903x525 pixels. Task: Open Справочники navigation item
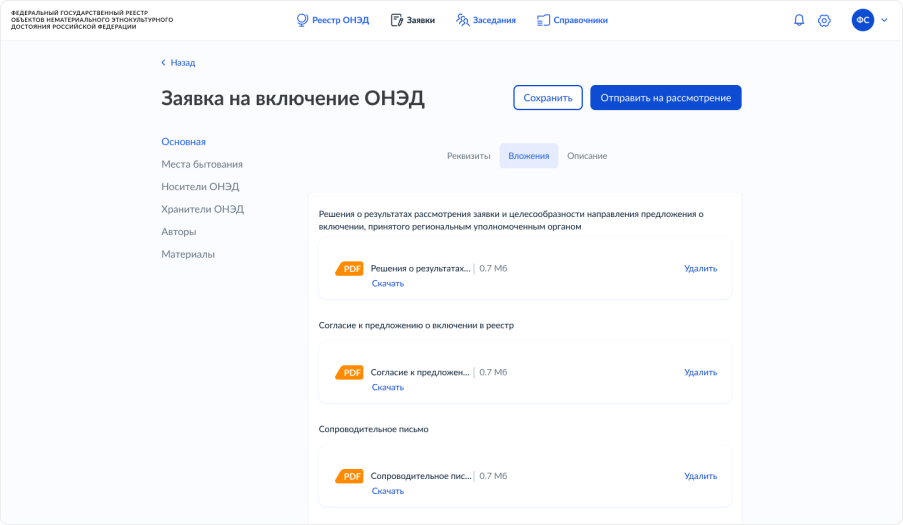pos(572,20)
